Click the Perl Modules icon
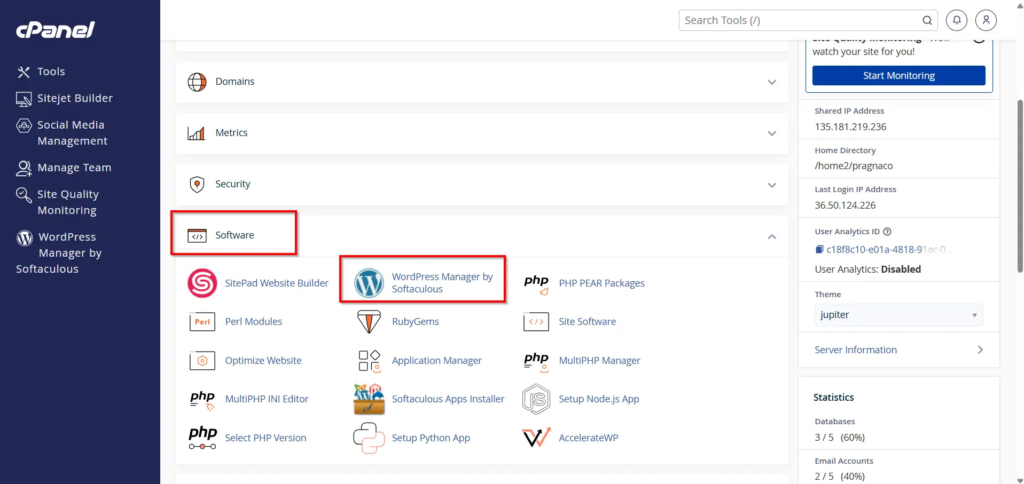The height and width of the screenshot is (484, 1024). point(202,322)
